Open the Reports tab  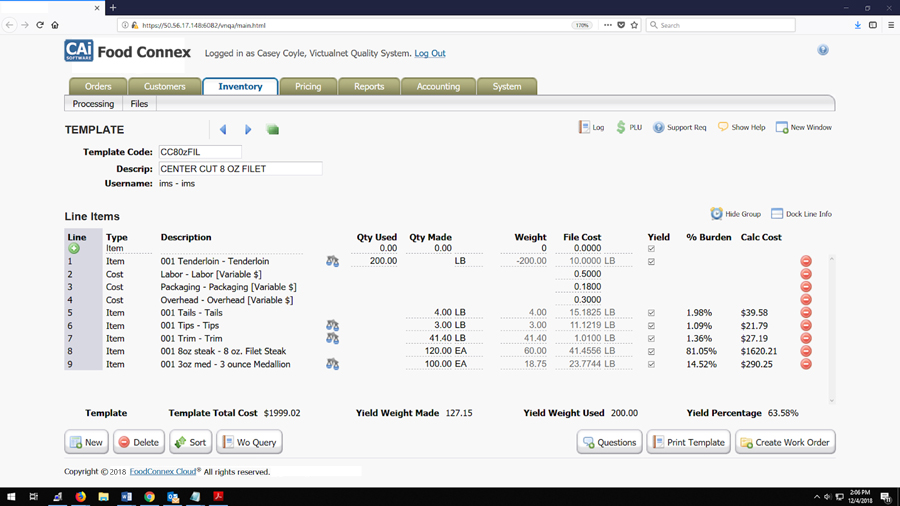pos(369,87)
